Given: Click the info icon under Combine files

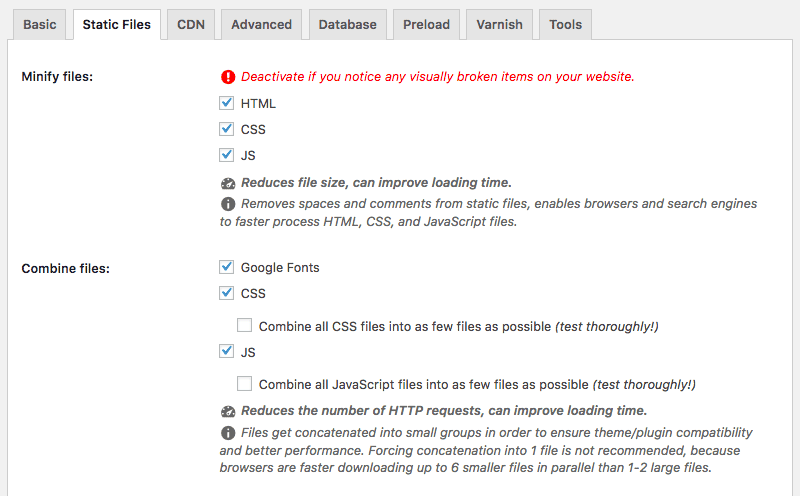Looking at the screenshot, I should (228, 433).
